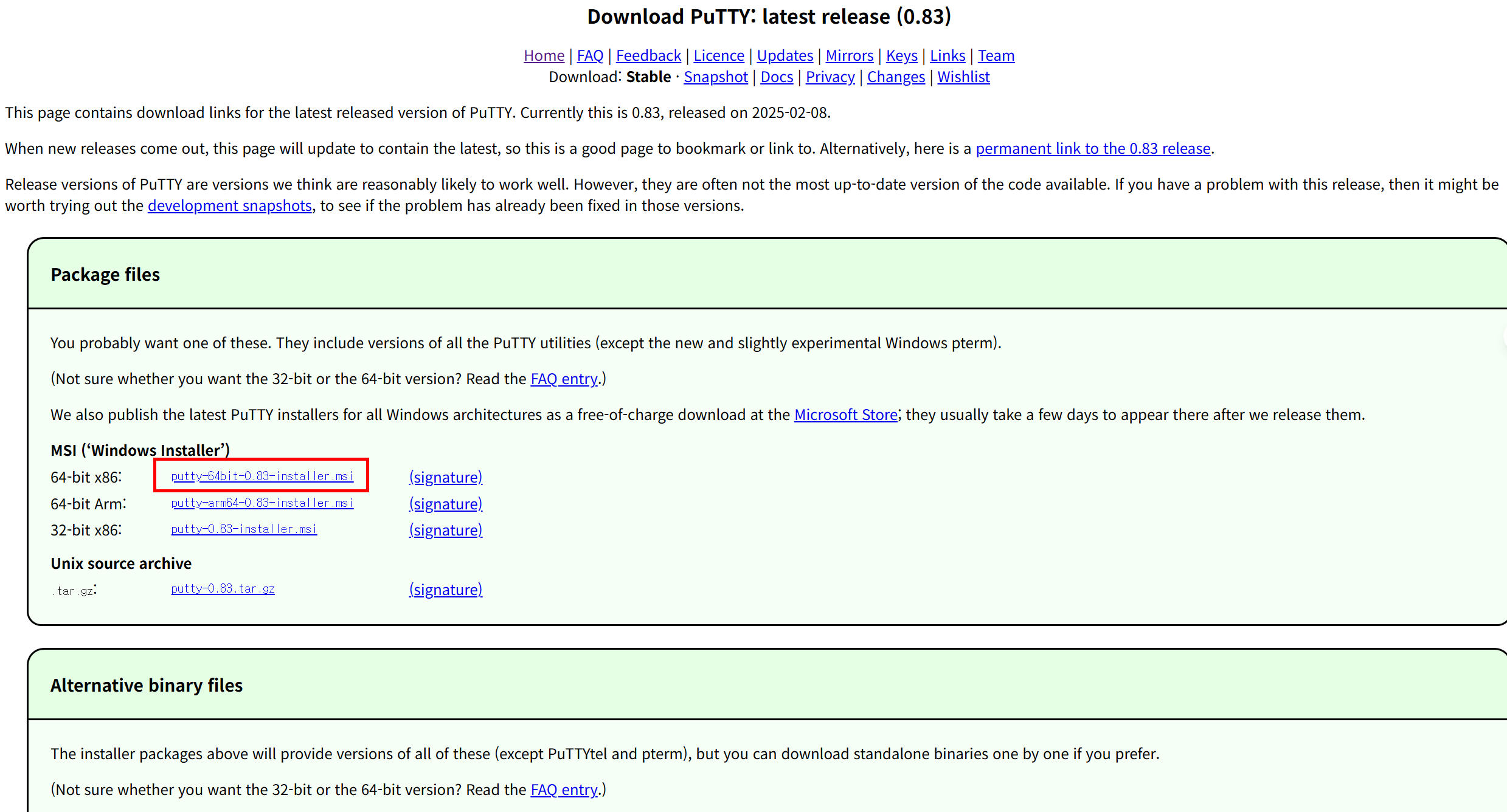This screenshot has width=1507, height=812.
Task: Follow permanent link to the 0.83 release
Action: point(1093,148)
